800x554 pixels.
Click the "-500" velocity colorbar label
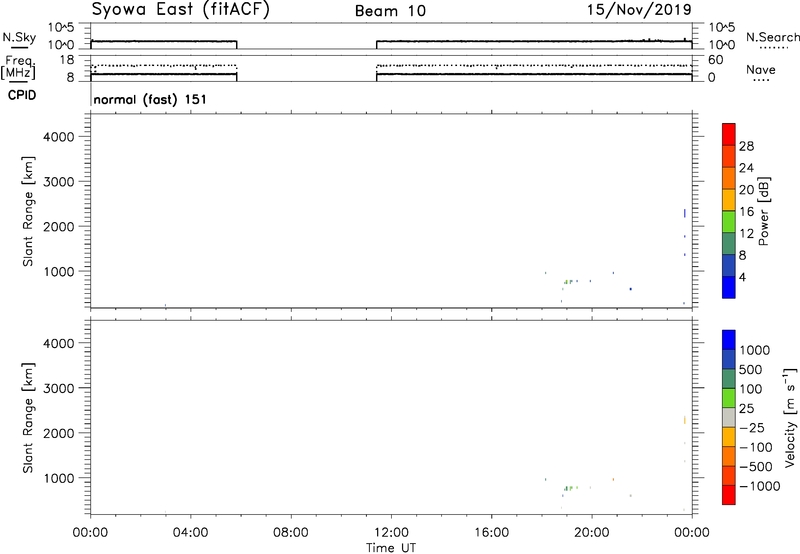click(756, 466)
